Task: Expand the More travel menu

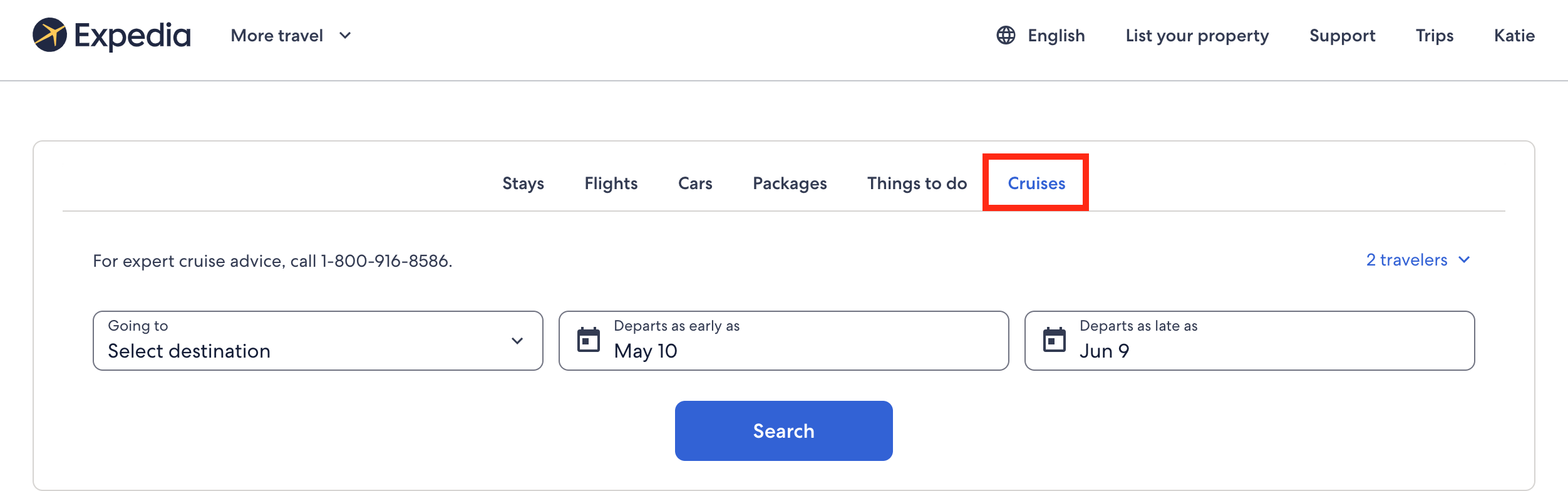Action: [x=291, y=36]
